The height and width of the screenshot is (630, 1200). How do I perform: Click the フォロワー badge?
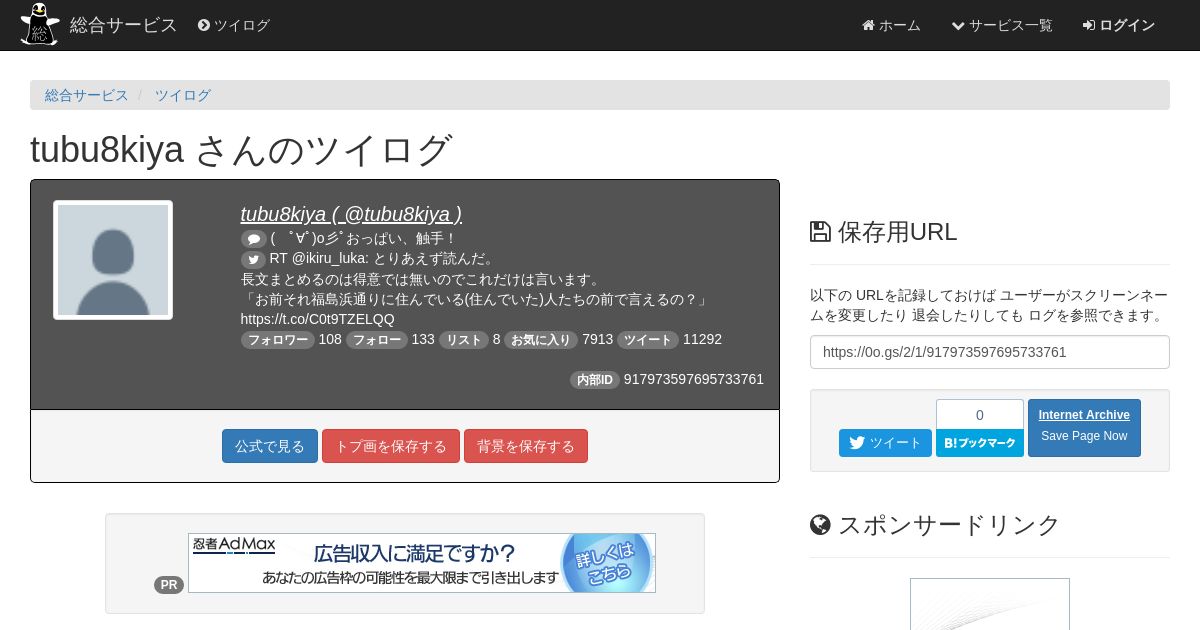pyautogui.click(x=278, y=340)
